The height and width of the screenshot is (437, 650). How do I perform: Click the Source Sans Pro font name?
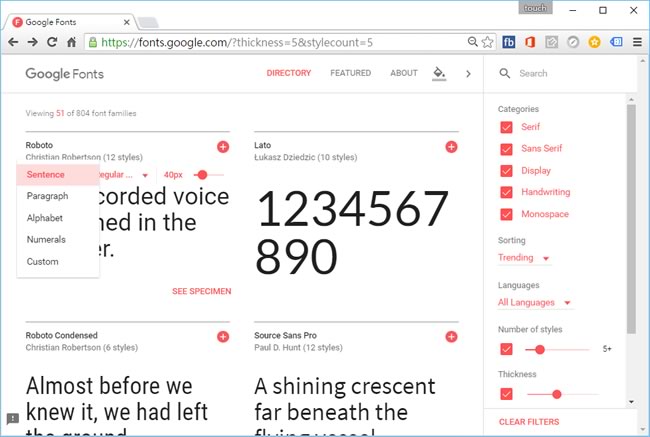click(285, 335)
